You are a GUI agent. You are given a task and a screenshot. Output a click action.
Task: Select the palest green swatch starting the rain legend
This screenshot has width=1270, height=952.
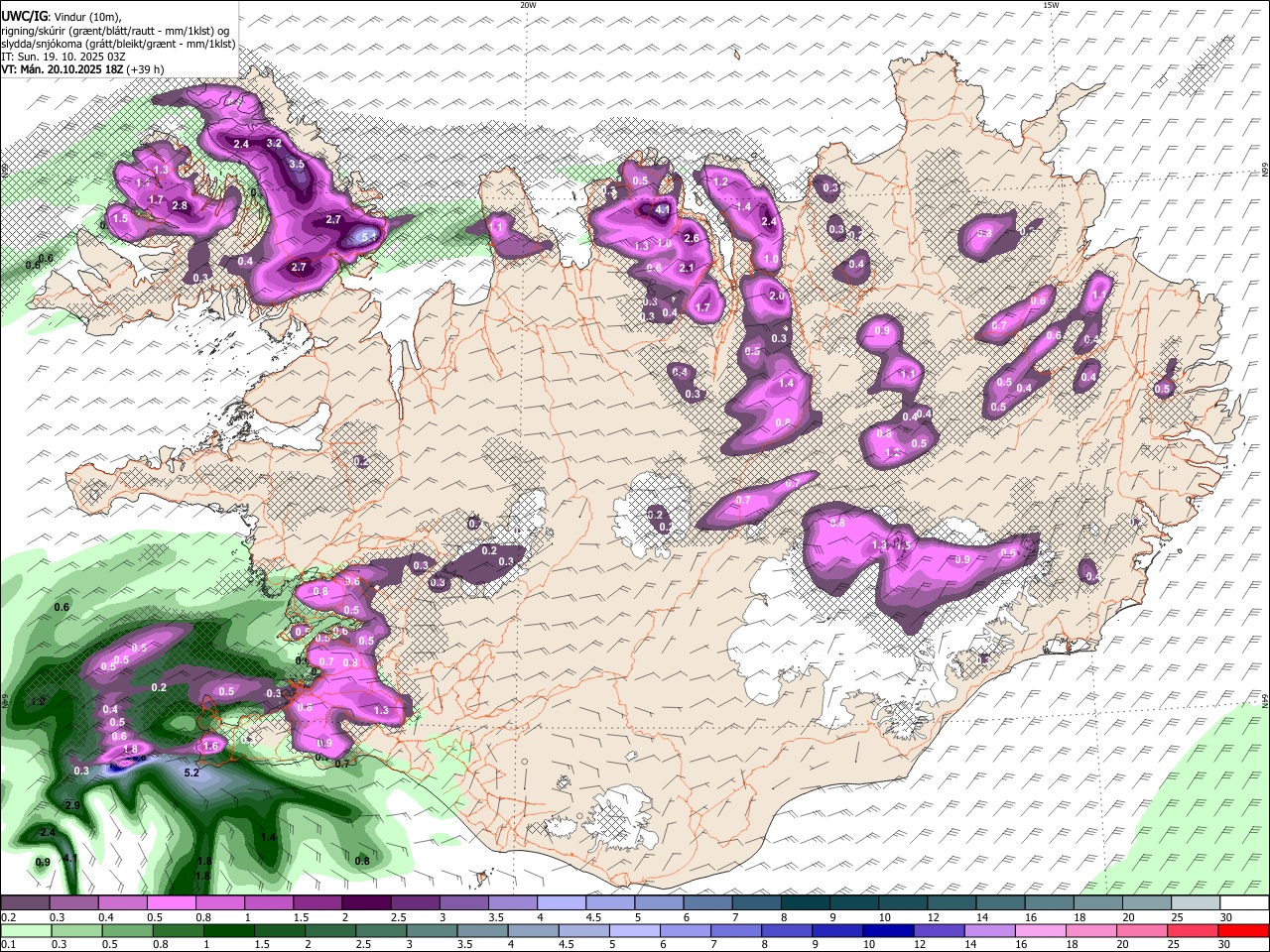[x=26, y=930]
